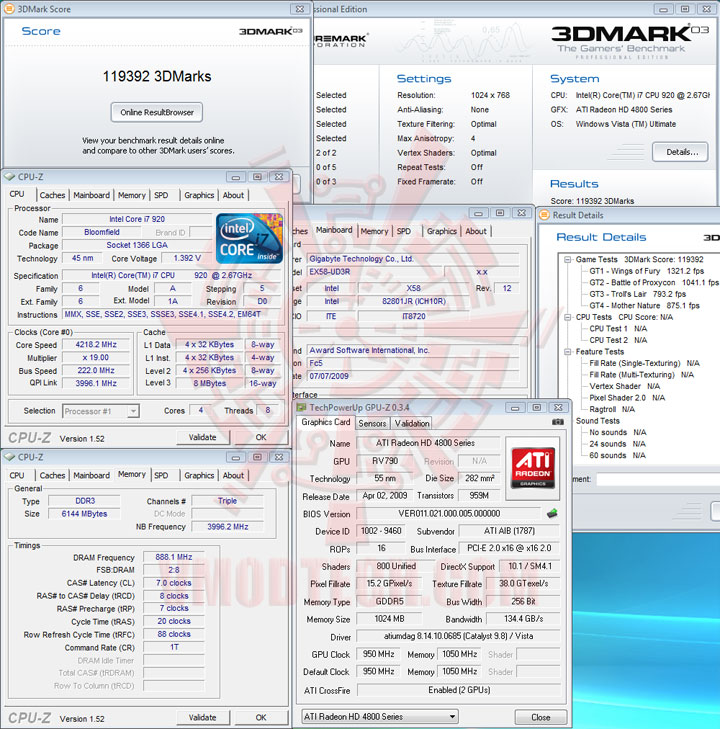The width and height of the screenshot is (720, 729).
Task: Select Ragtroll tree row
Action: click(612, 410)
